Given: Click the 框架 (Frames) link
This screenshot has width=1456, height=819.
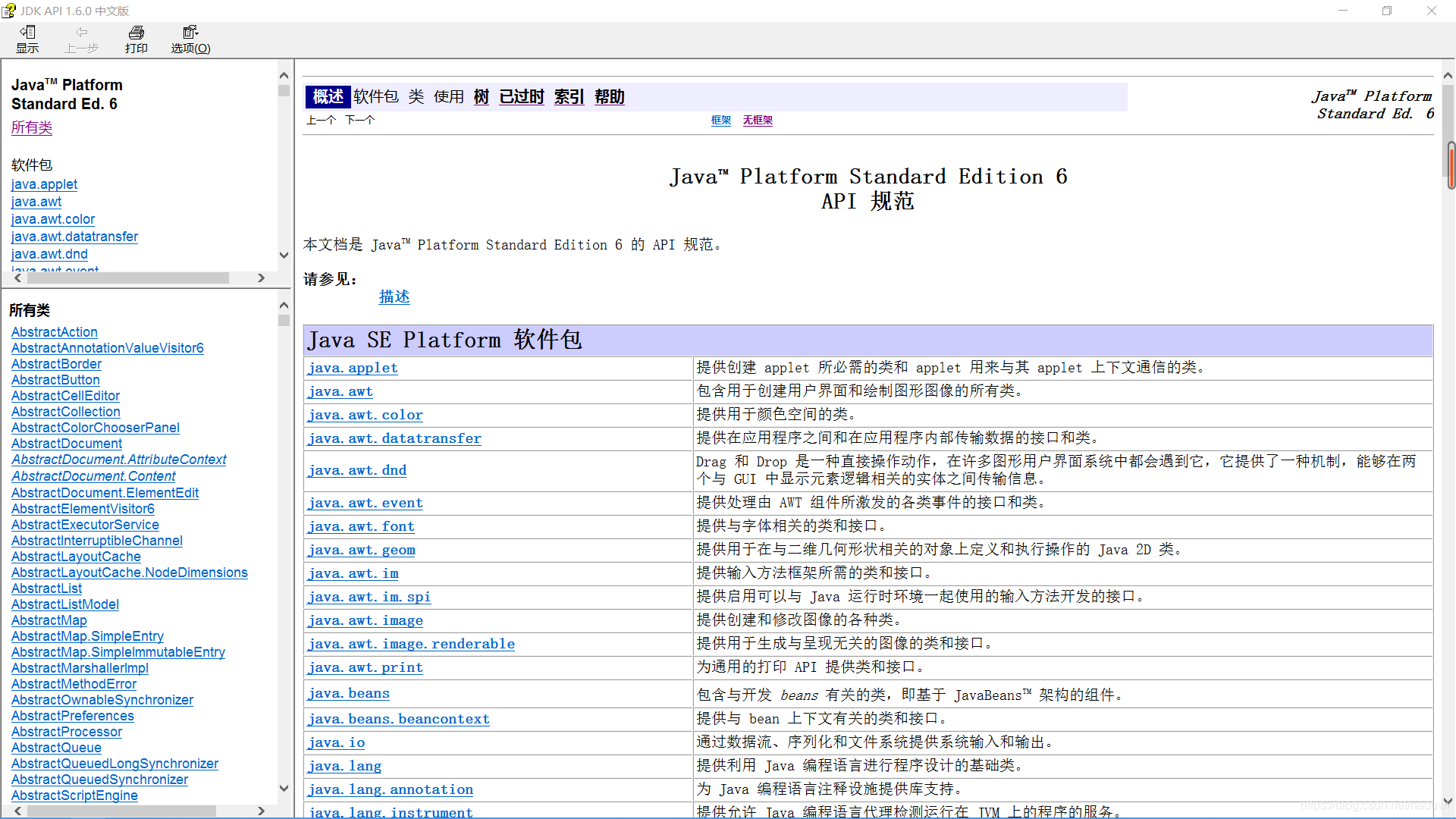Looking at the screenshot, I should click(x=721, y=120).
